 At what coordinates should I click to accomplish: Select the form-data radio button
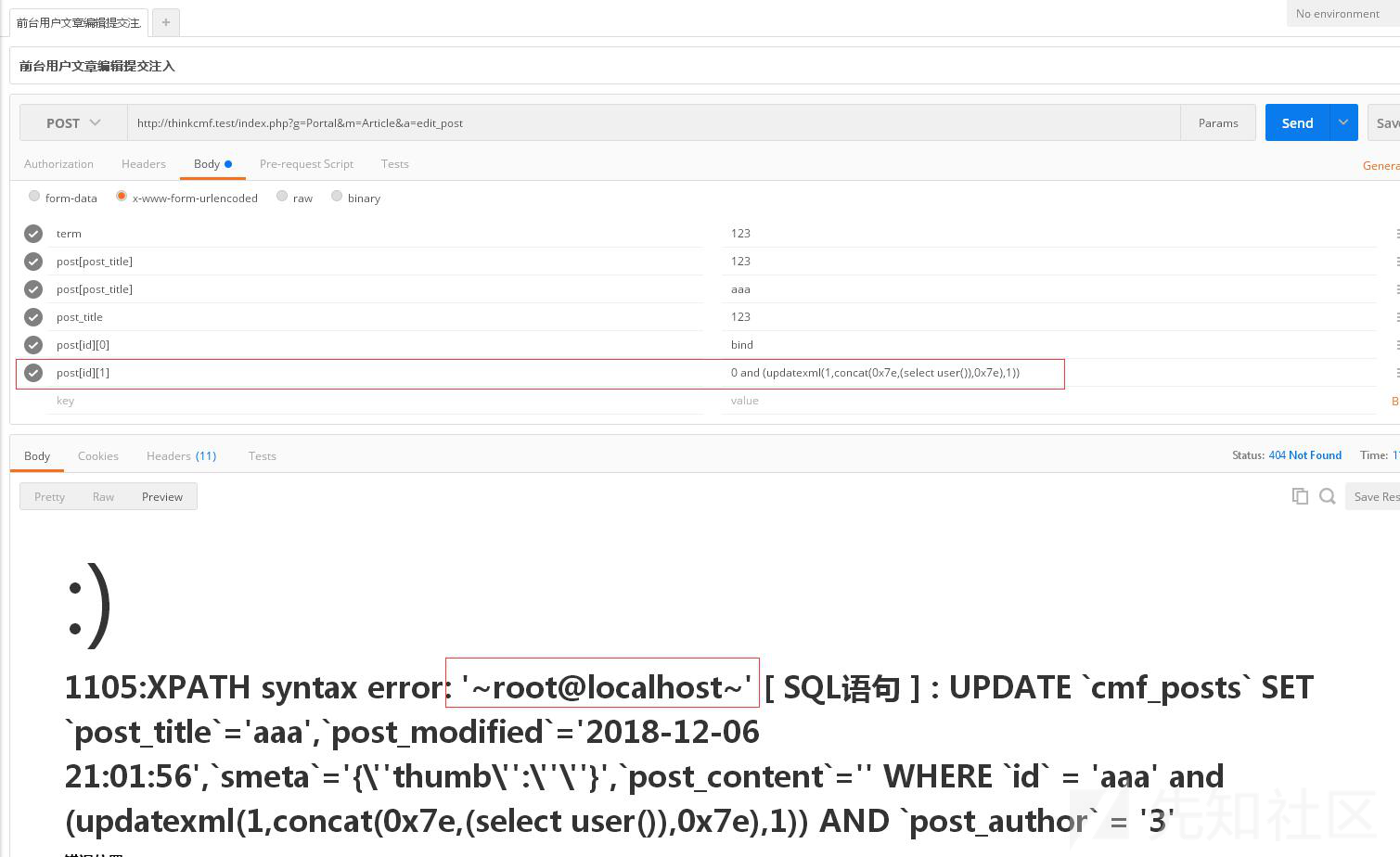tap(34, 197)
